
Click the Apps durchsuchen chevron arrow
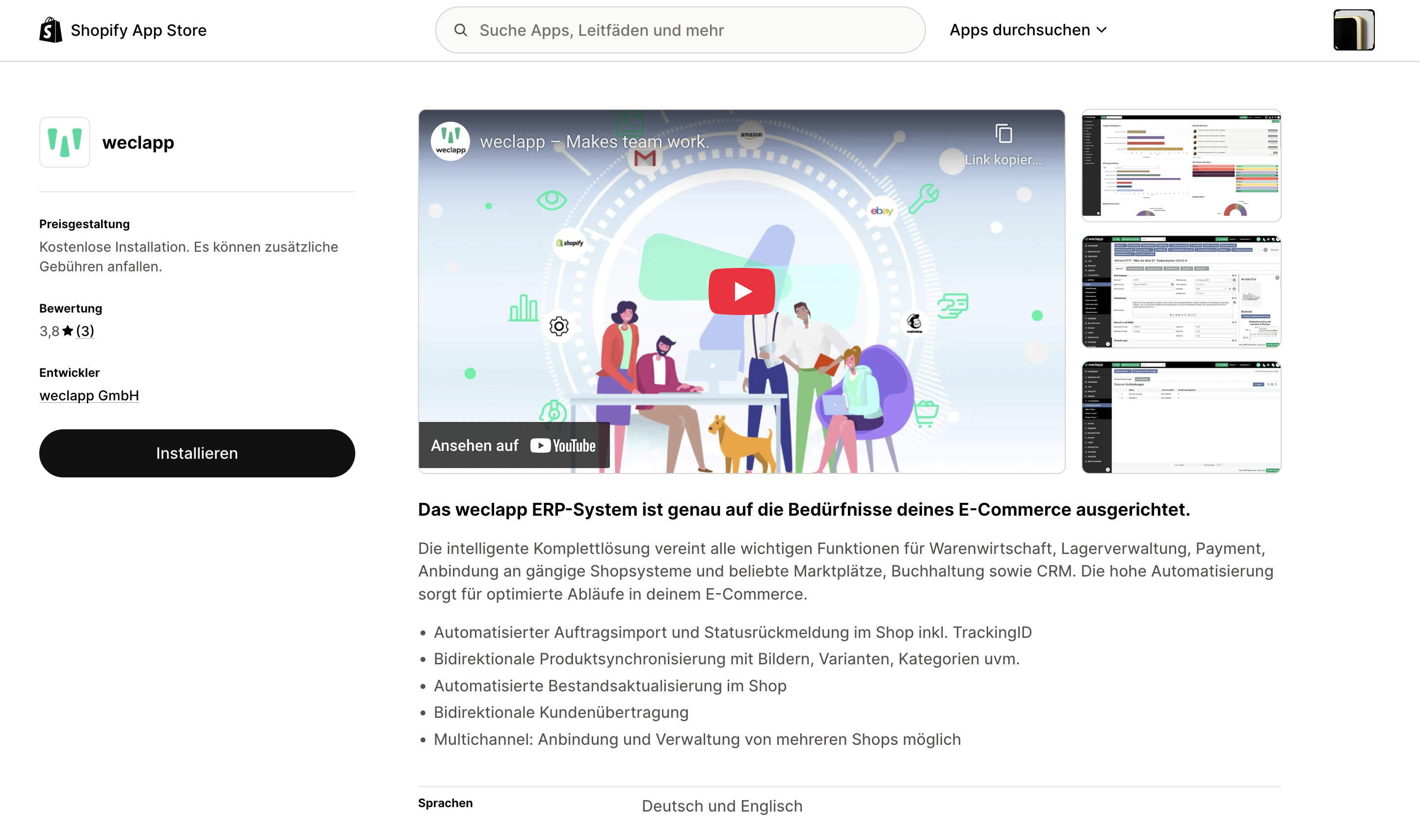click(1102, 30)
